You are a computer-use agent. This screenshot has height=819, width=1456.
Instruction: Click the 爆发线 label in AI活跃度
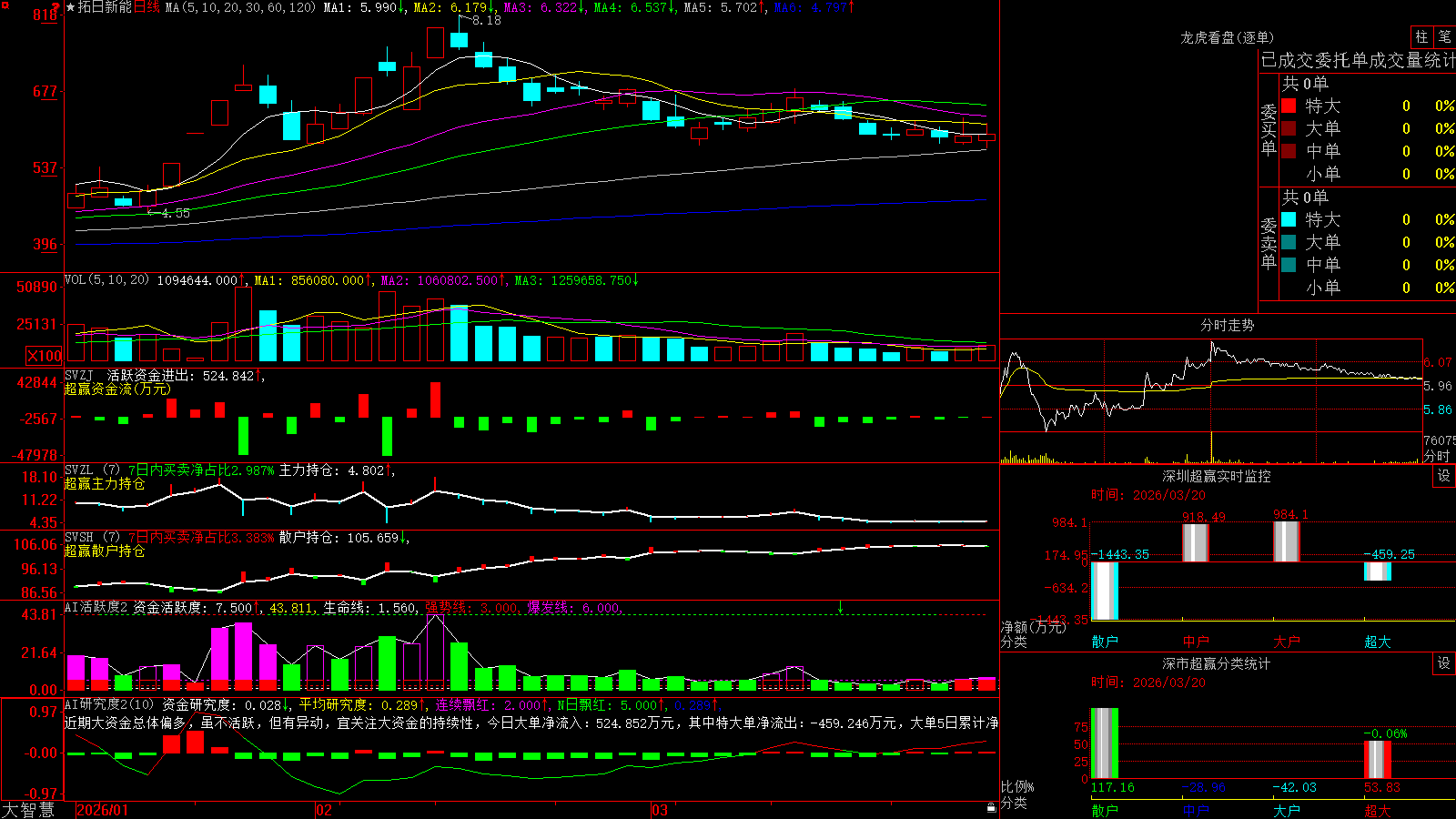pyautogui.click(x=574, y=608)
